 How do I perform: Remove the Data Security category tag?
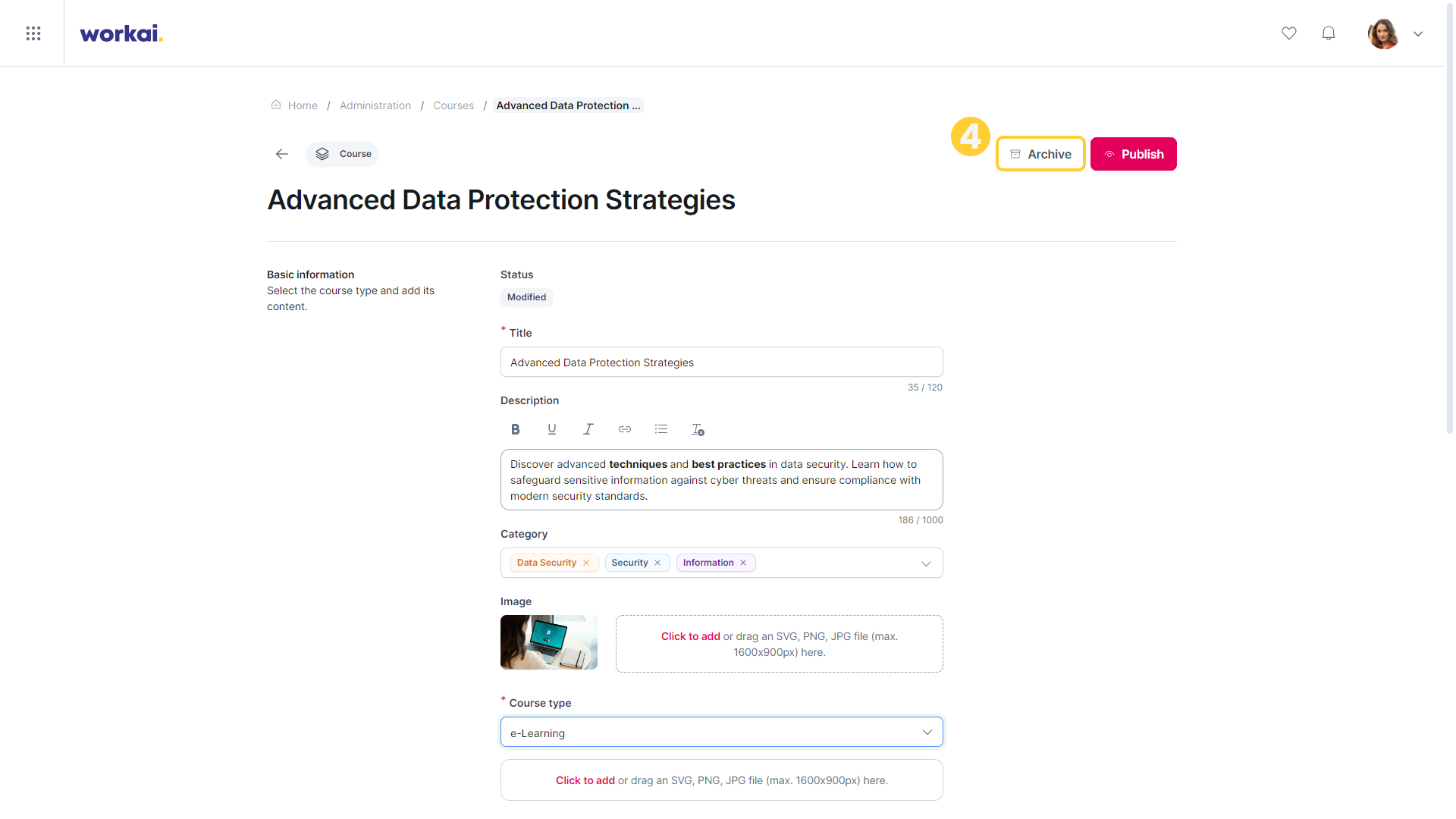coord(586,563)
